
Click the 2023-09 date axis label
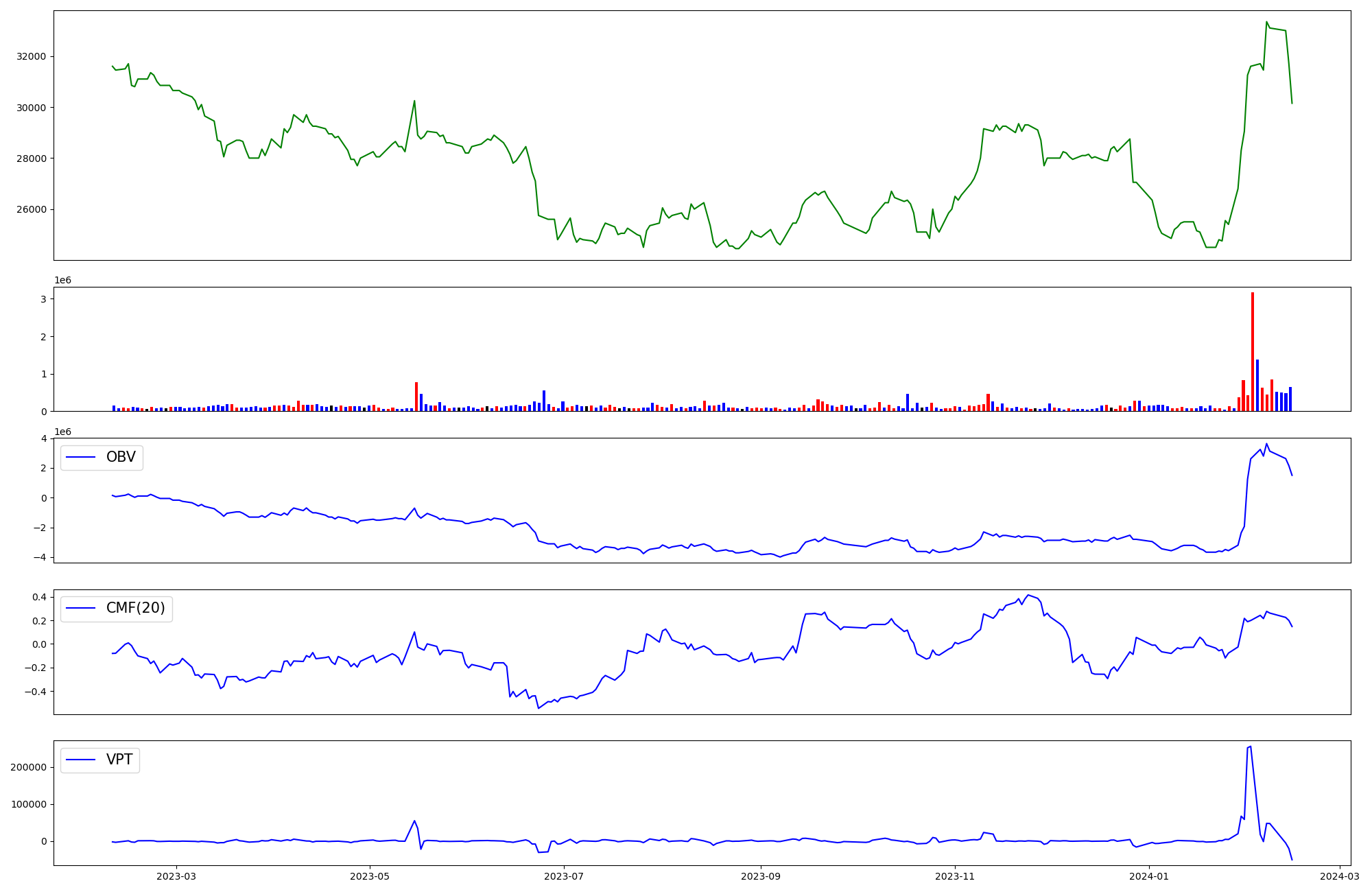[x=760, y=876]
